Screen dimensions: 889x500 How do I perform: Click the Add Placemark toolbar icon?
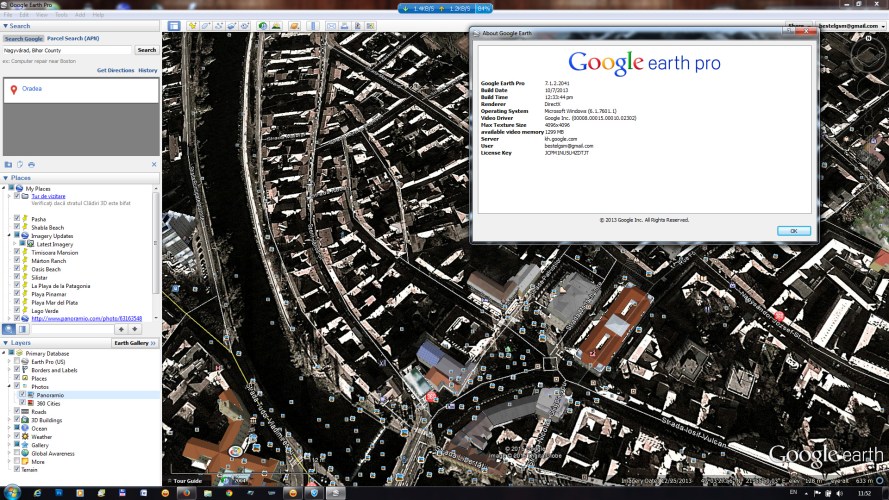tap(191, 25)
